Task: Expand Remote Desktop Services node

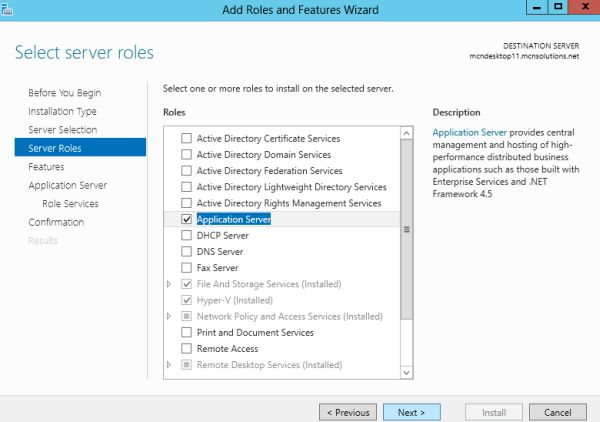Action: 168,365
